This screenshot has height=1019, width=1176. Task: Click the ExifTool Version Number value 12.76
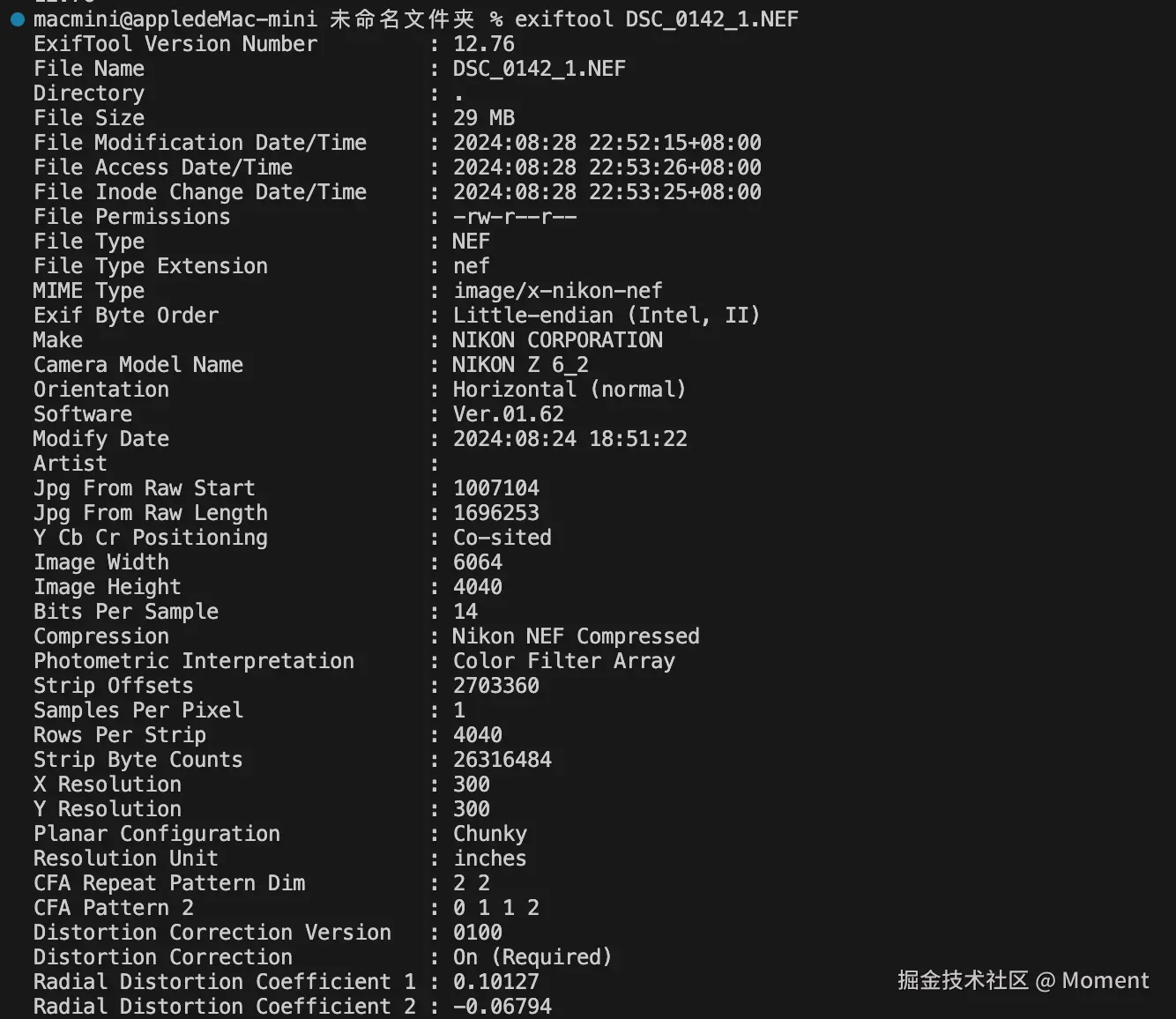(x=484, y=44)
